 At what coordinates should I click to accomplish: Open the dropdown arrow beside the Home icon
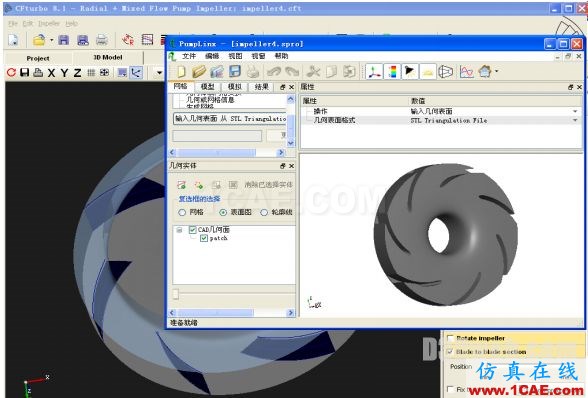497,71
